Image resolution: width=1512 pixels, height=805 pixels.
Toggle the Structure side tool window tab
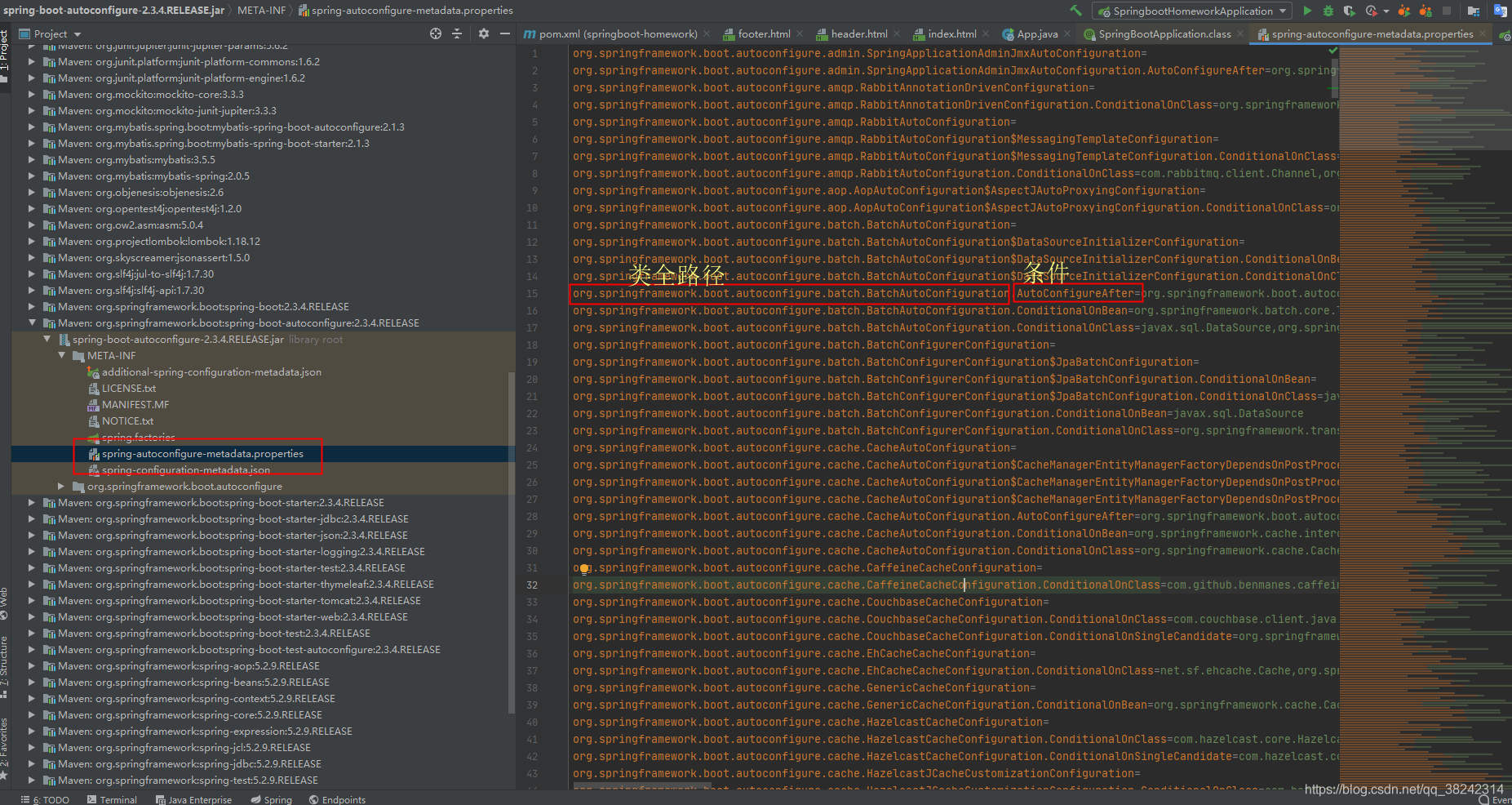click(x=4, y=667)
